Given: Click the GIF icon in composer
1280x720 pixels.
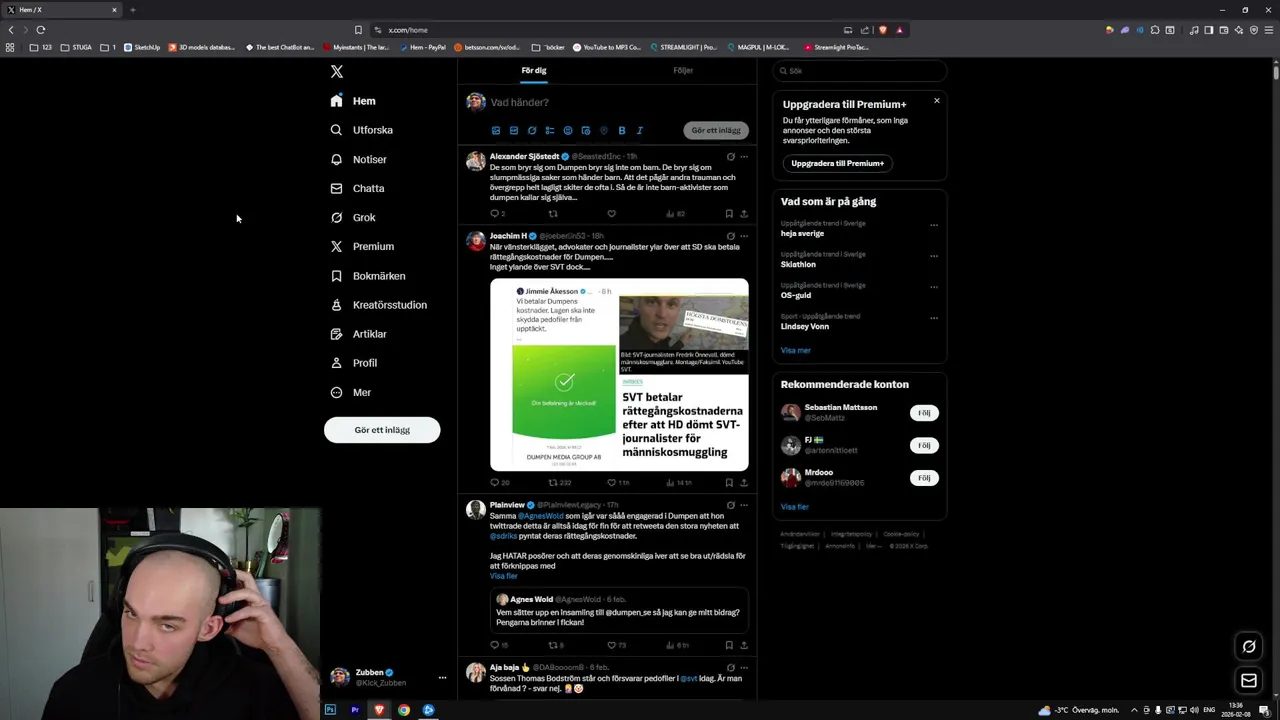Looking at the screenshot, I should click(514, 130).
